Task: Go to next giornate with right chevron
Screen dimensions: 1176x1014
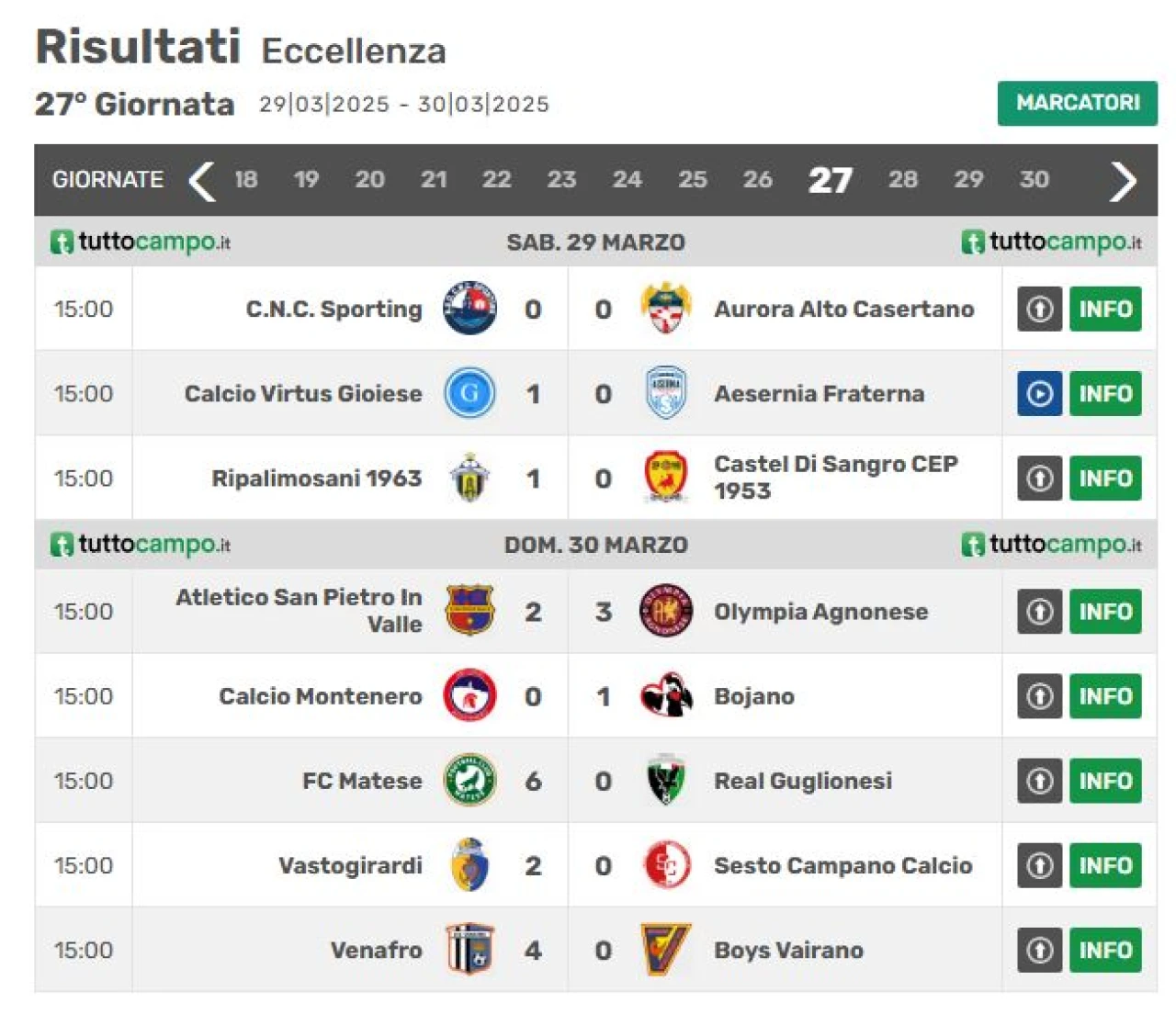Action: tap(1122, 180)
